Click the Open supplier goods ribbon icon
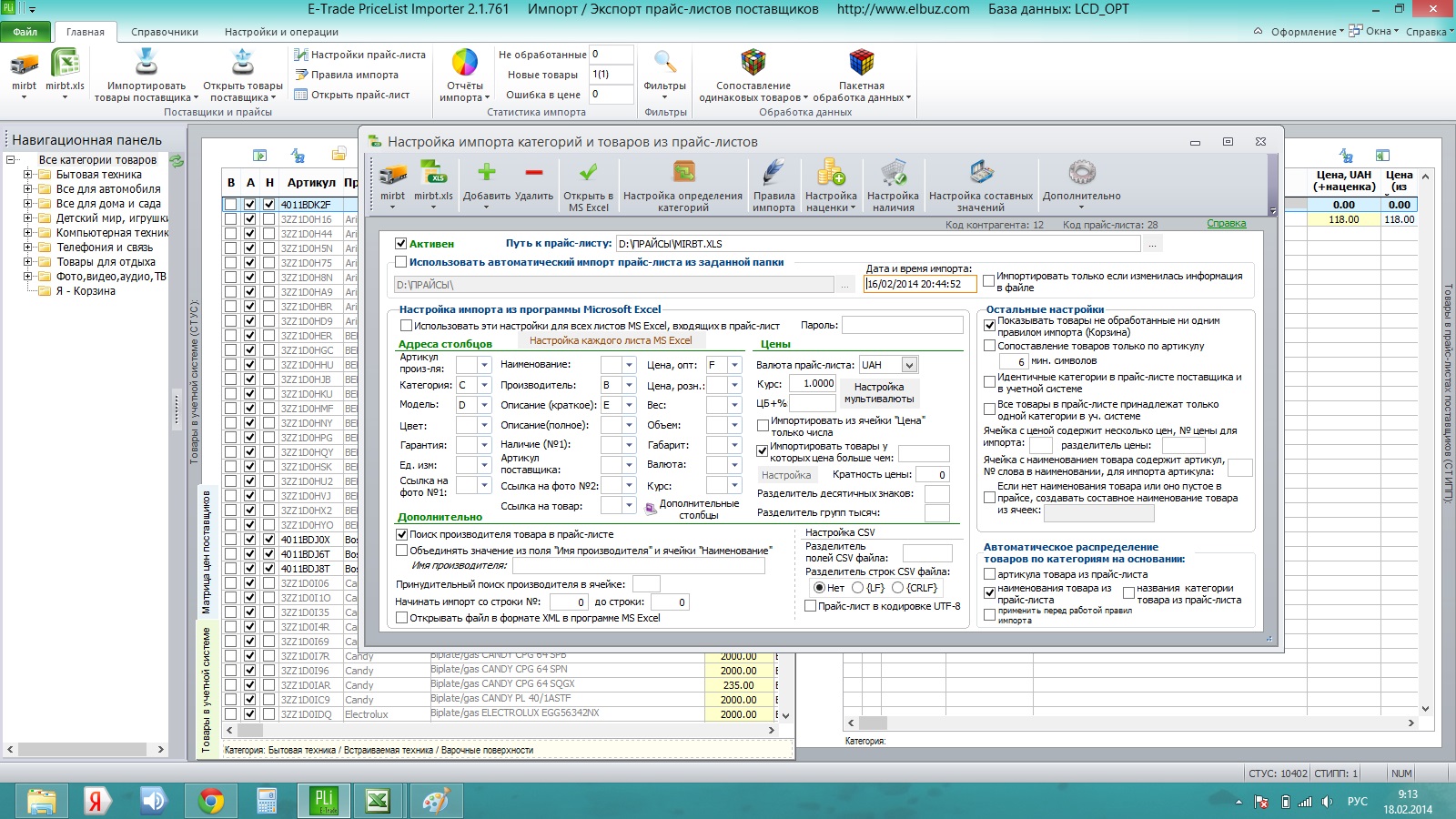The width and height of the screenshot is (1456, 819). tap(242, 63)
